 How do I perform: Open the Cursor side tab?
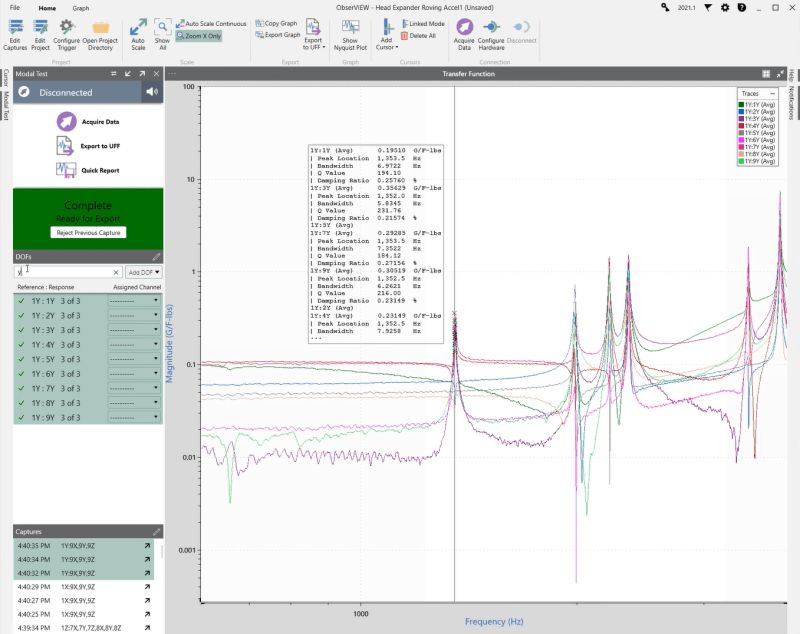6,78
